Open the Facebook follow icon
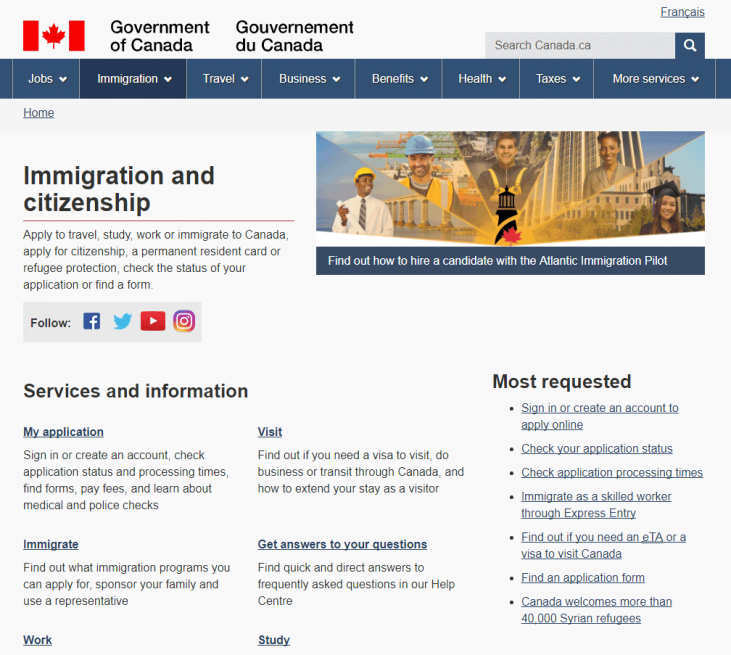The image size is (731, 655). (92, 321)
